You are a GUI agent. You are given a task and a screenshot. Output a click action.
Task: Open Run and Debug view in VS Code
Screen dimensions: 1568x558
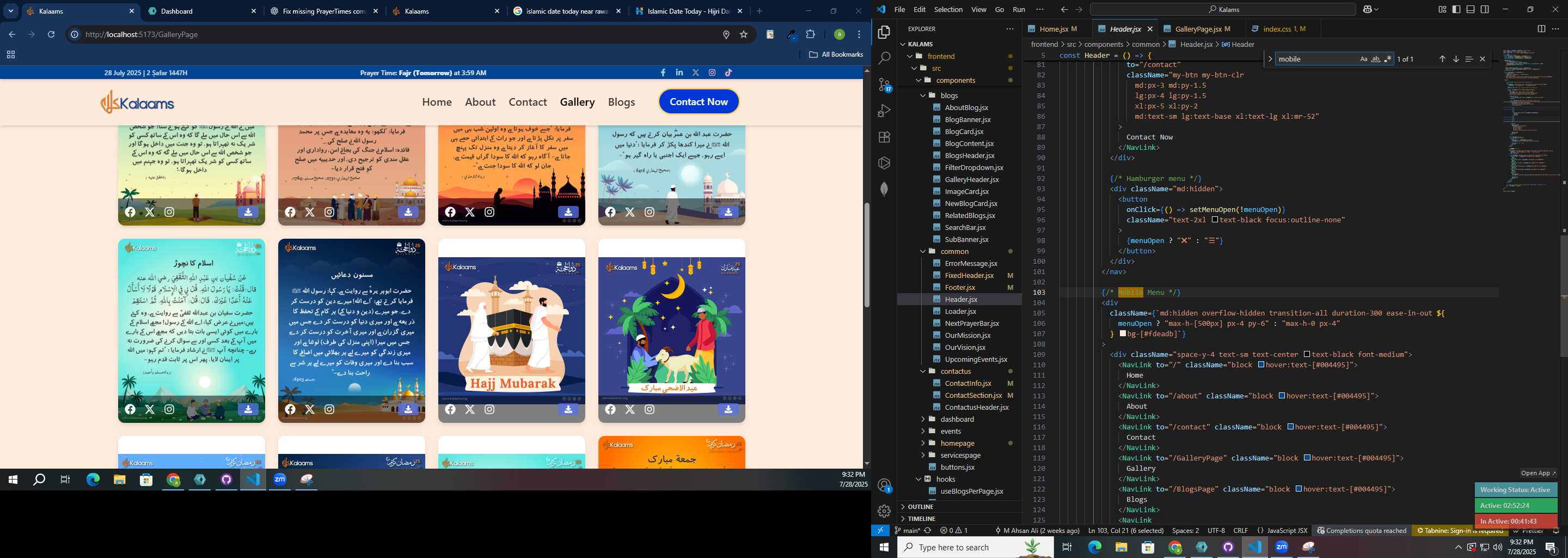point(884,111)
